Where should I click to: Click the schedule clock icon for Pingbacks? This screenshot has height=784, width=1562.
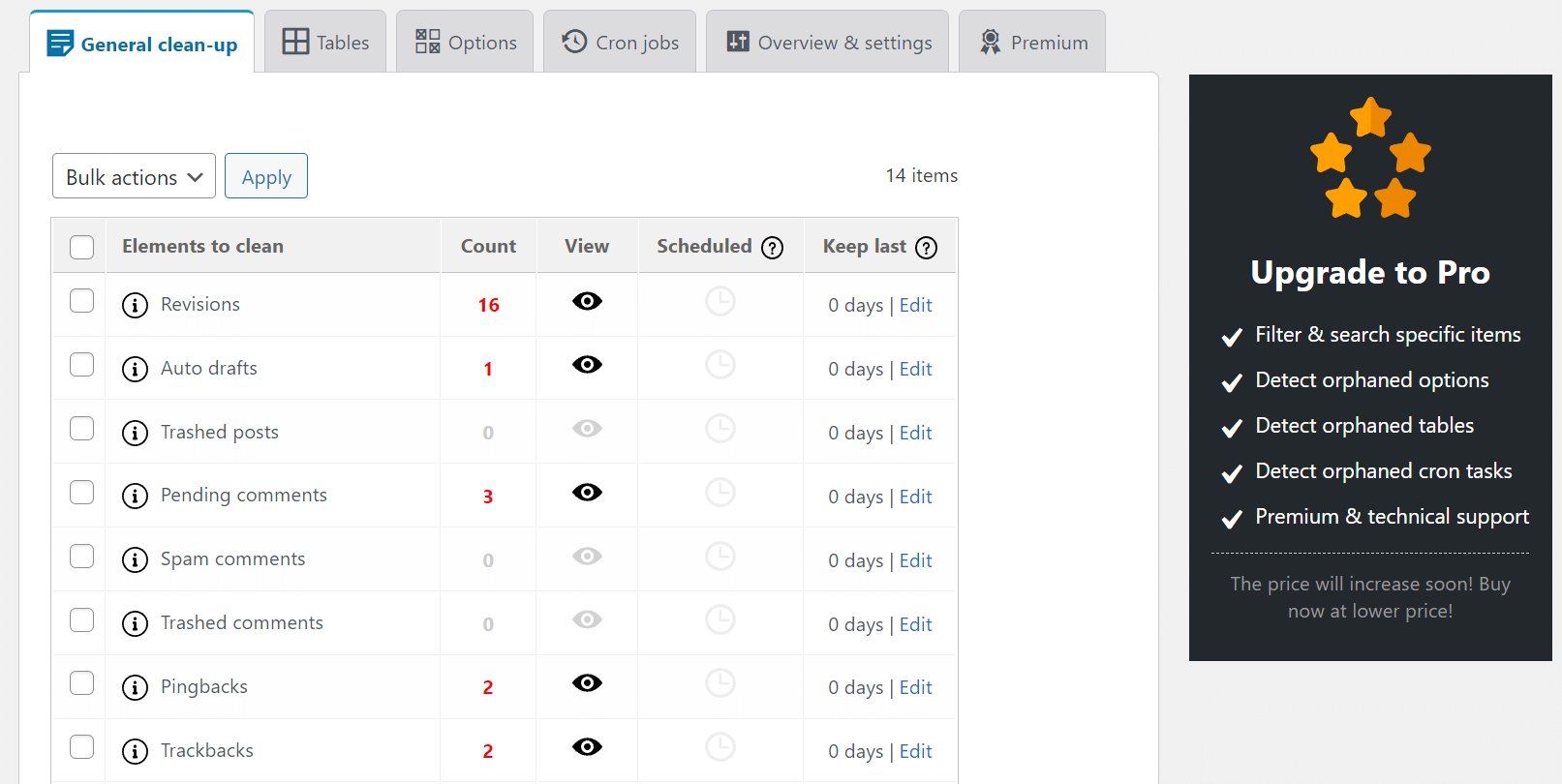point(720,684)
